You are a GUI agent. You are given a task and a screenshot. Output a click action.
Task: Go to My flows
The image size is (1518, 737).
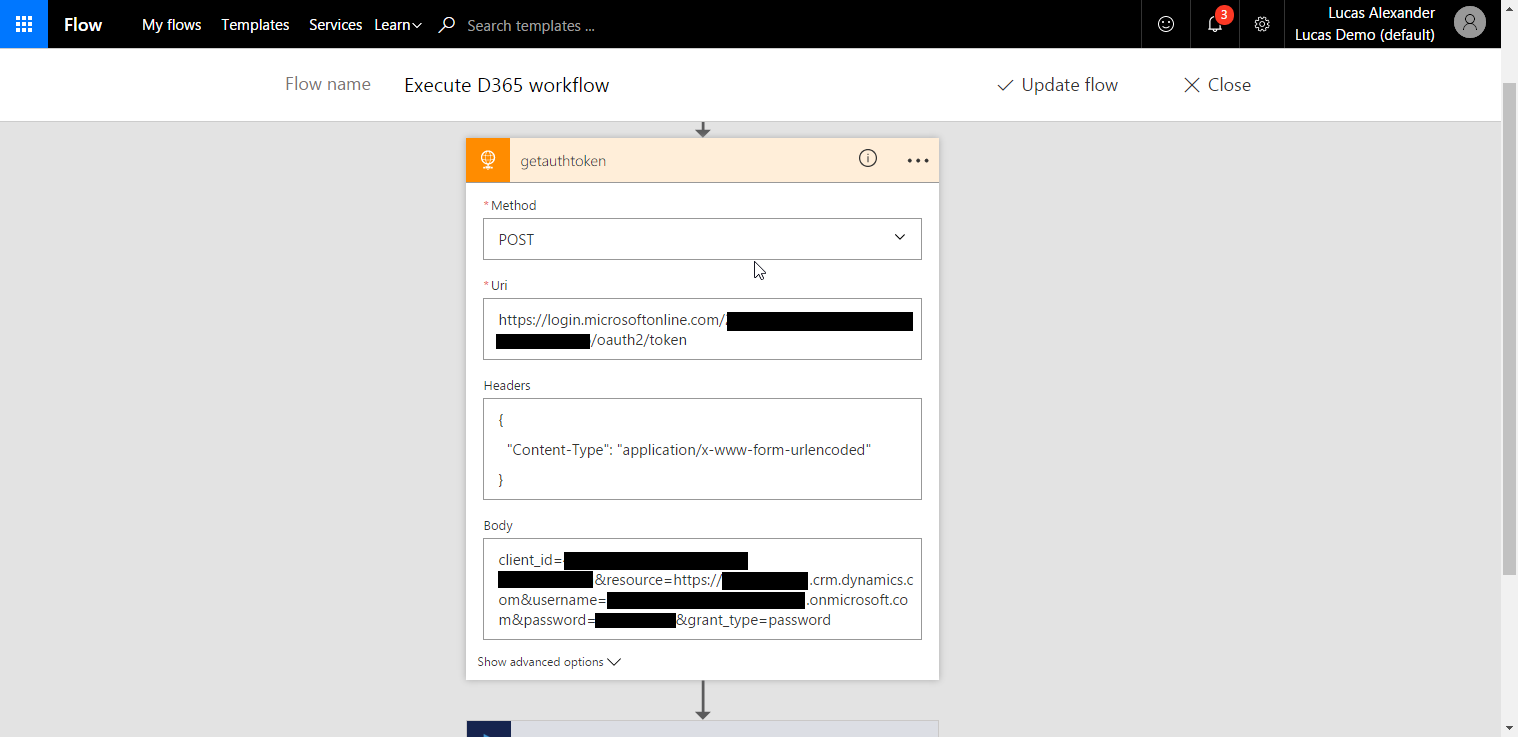(x=171, y=25)
